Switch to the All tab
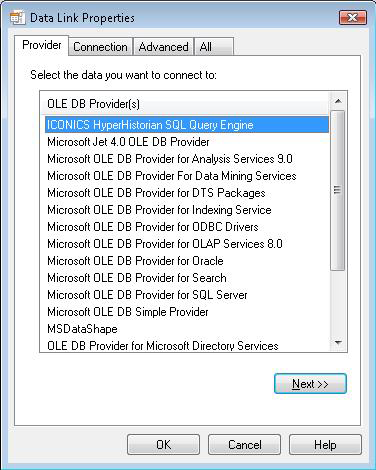Image resolution: width=376 pixels, height=470 pixels. (x=214, y=47)
